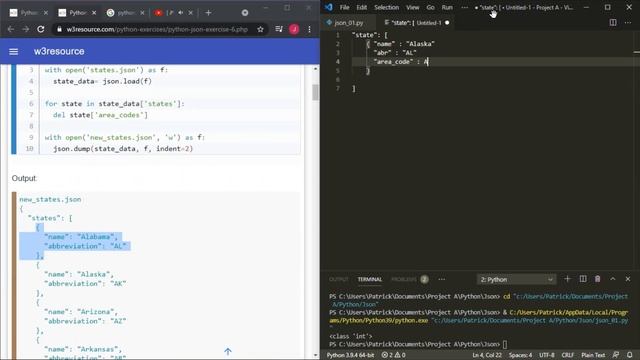The height and width of the screenshot is (360, 640).
Task: Click the w3resource logo text
Action: tap(59, 52)
